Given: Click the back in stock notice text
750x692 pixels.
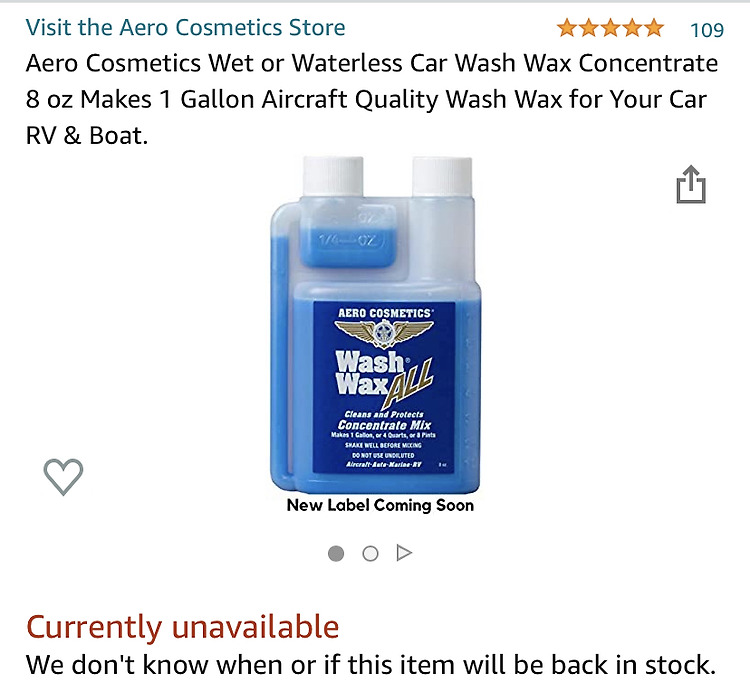Looking at the screenshot, I should pyautogui.click(x=371, y=665).
